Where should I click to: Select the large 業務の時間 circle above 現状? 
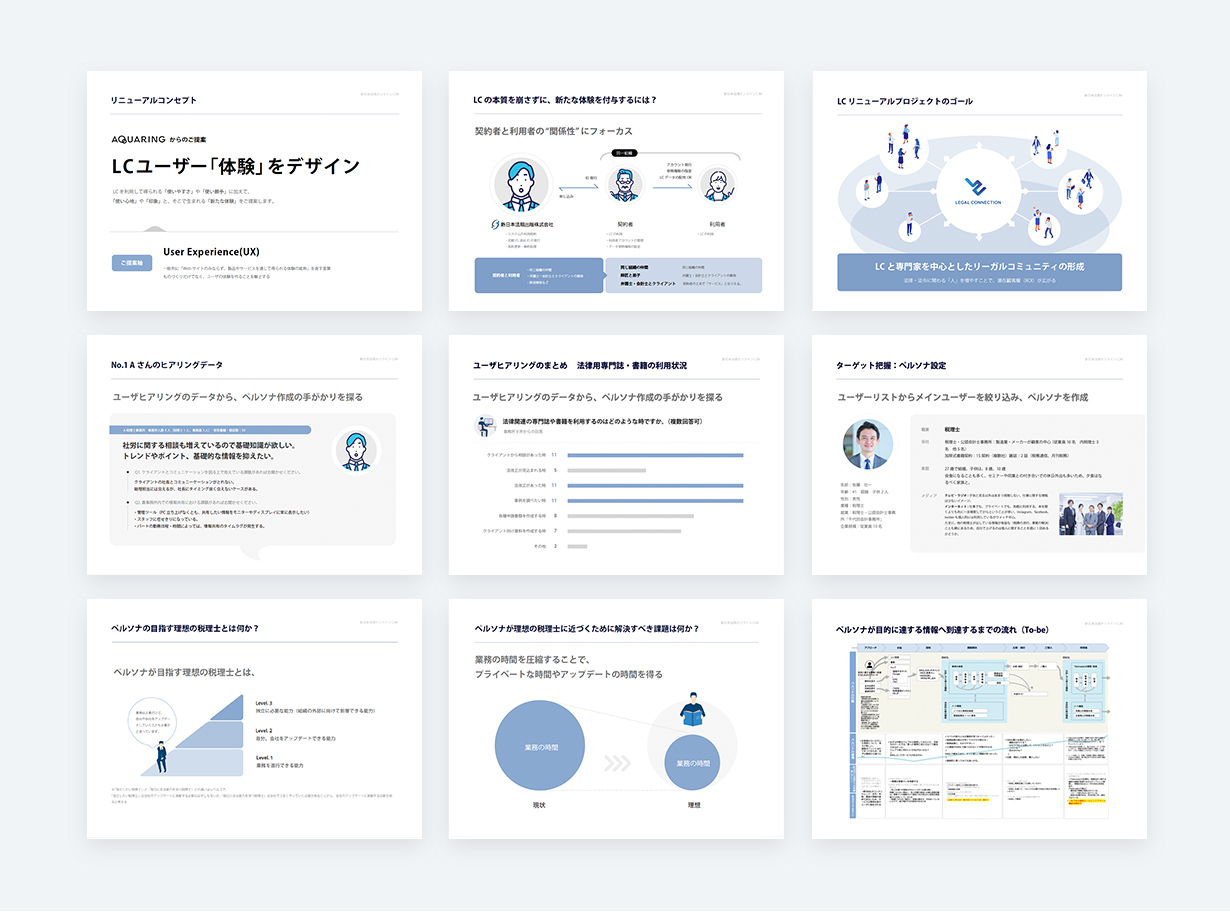[540, 747]
